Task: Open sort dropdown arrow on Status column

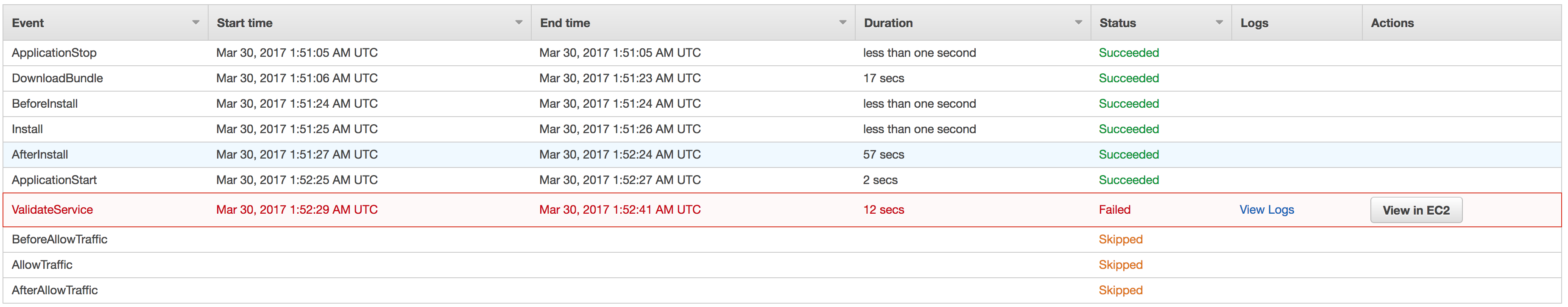Action: (1219, 22)
